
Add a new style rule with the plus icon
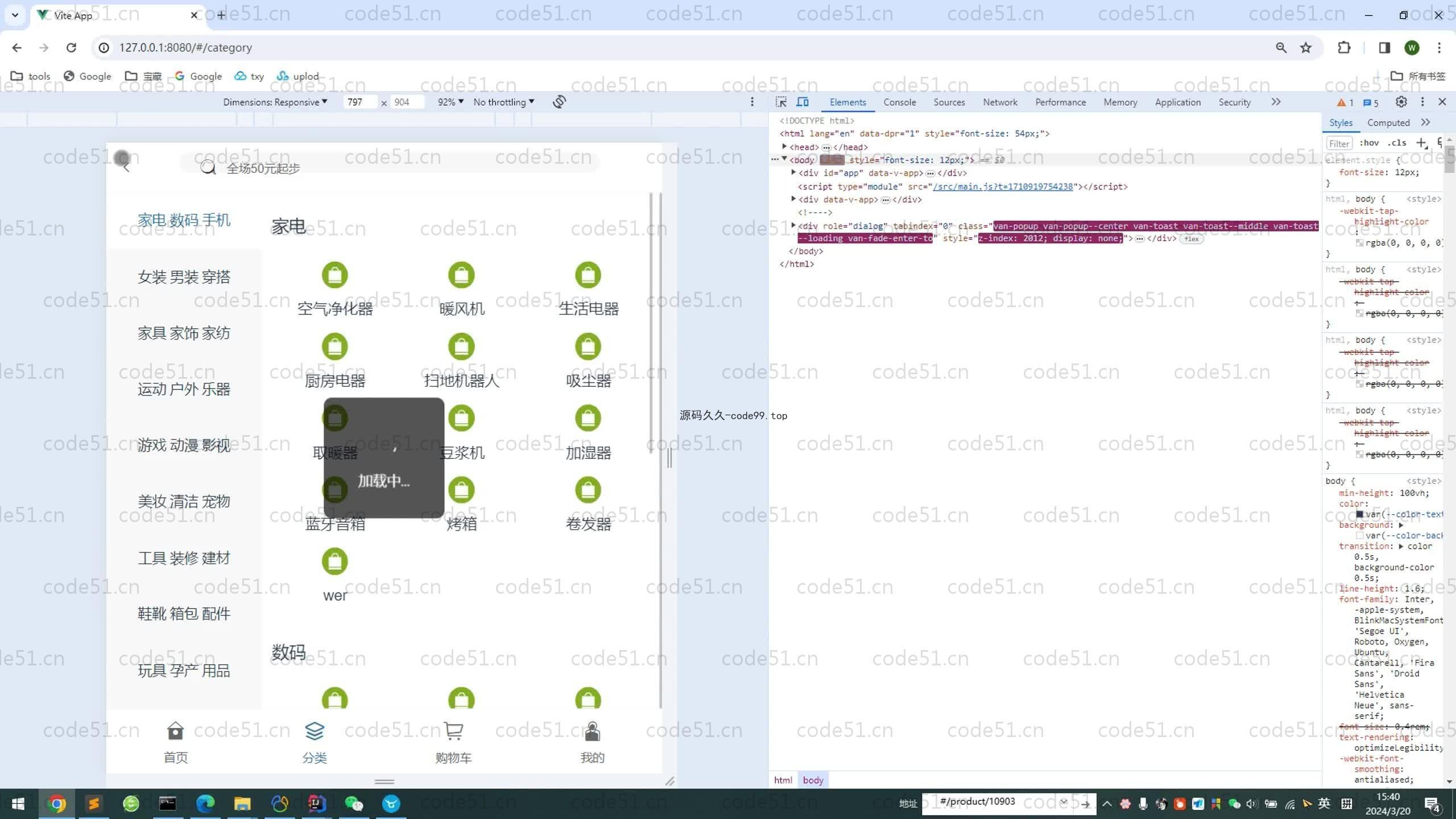coord(1421,143)
